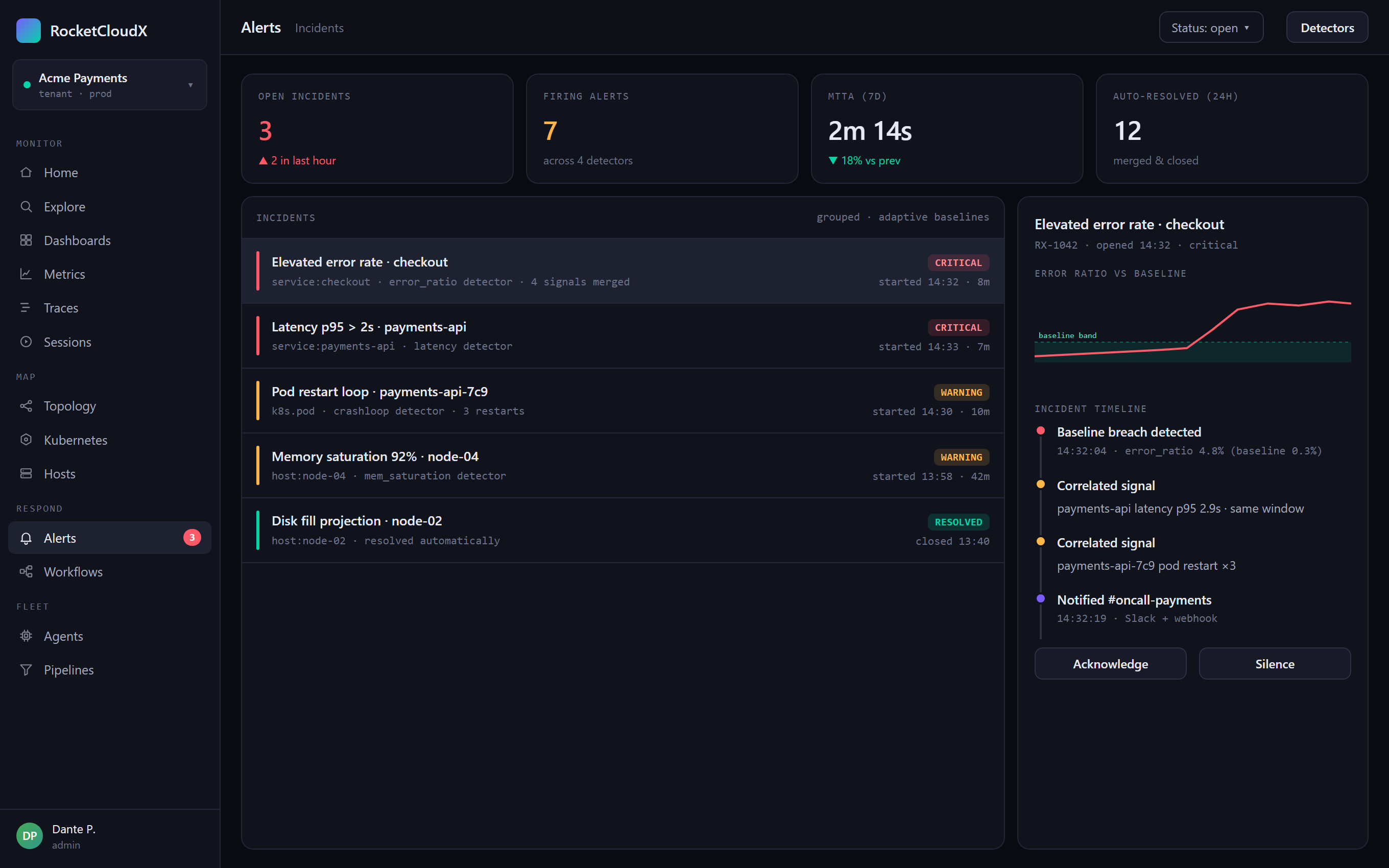Select Elevated error rate checkout incident row
Screen dimensions: 1389x868
(623, 271)
